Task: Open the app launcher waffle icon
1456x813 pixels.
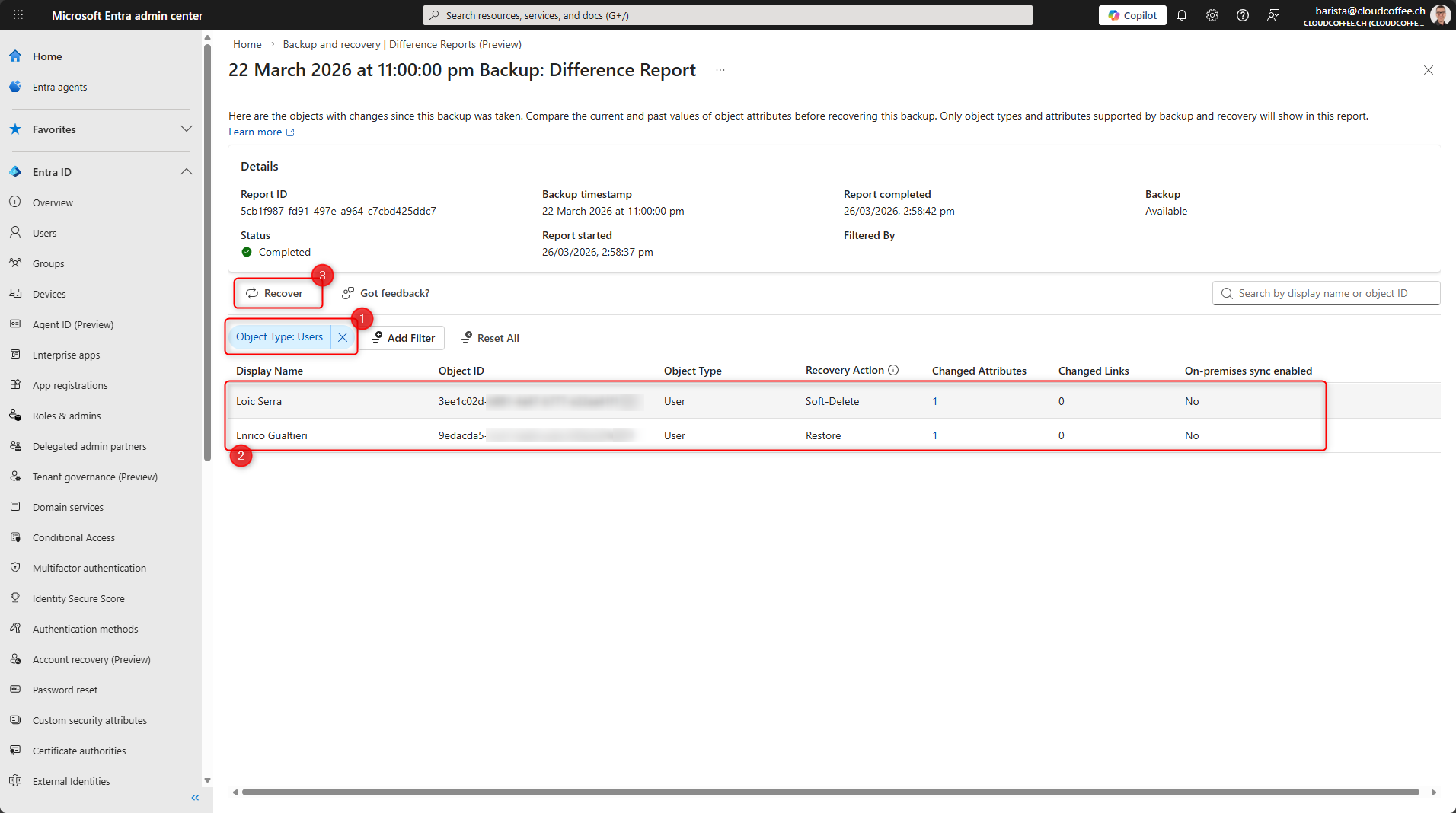Action: pos(18,15)
